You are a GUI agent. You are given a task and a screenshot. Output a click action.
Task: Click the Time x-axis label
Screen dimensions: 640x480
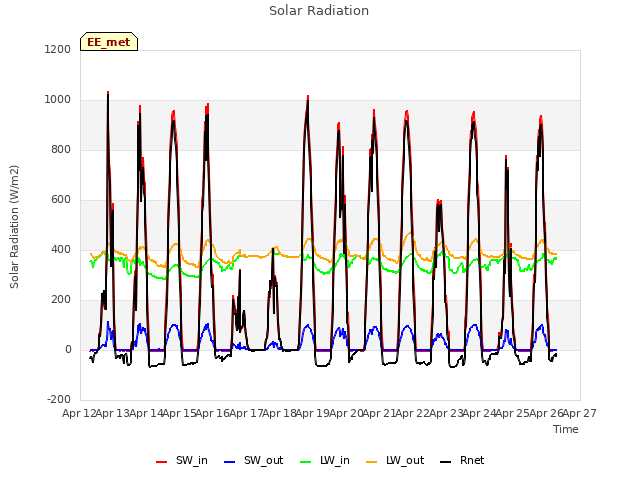(x=566, y=429)
